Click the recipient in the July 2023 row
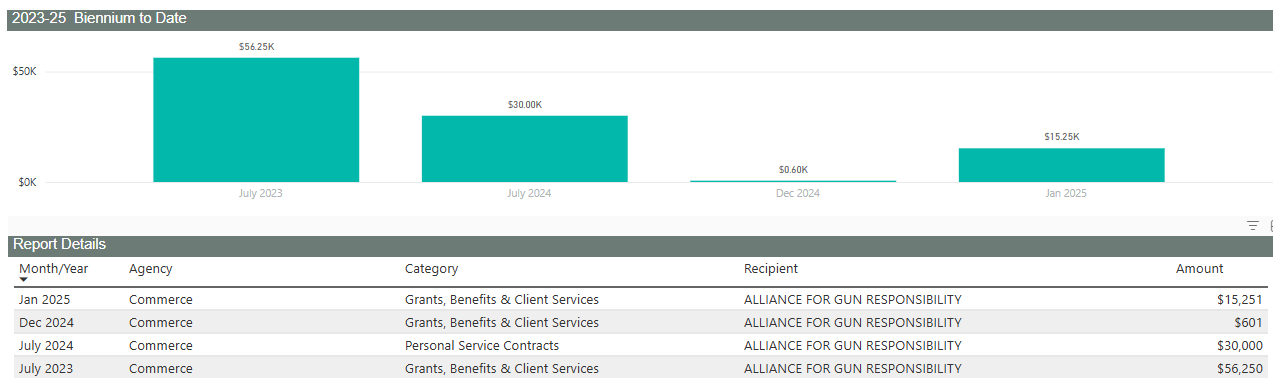This screenshot has width=1273, height=382. tap(853, 369)
